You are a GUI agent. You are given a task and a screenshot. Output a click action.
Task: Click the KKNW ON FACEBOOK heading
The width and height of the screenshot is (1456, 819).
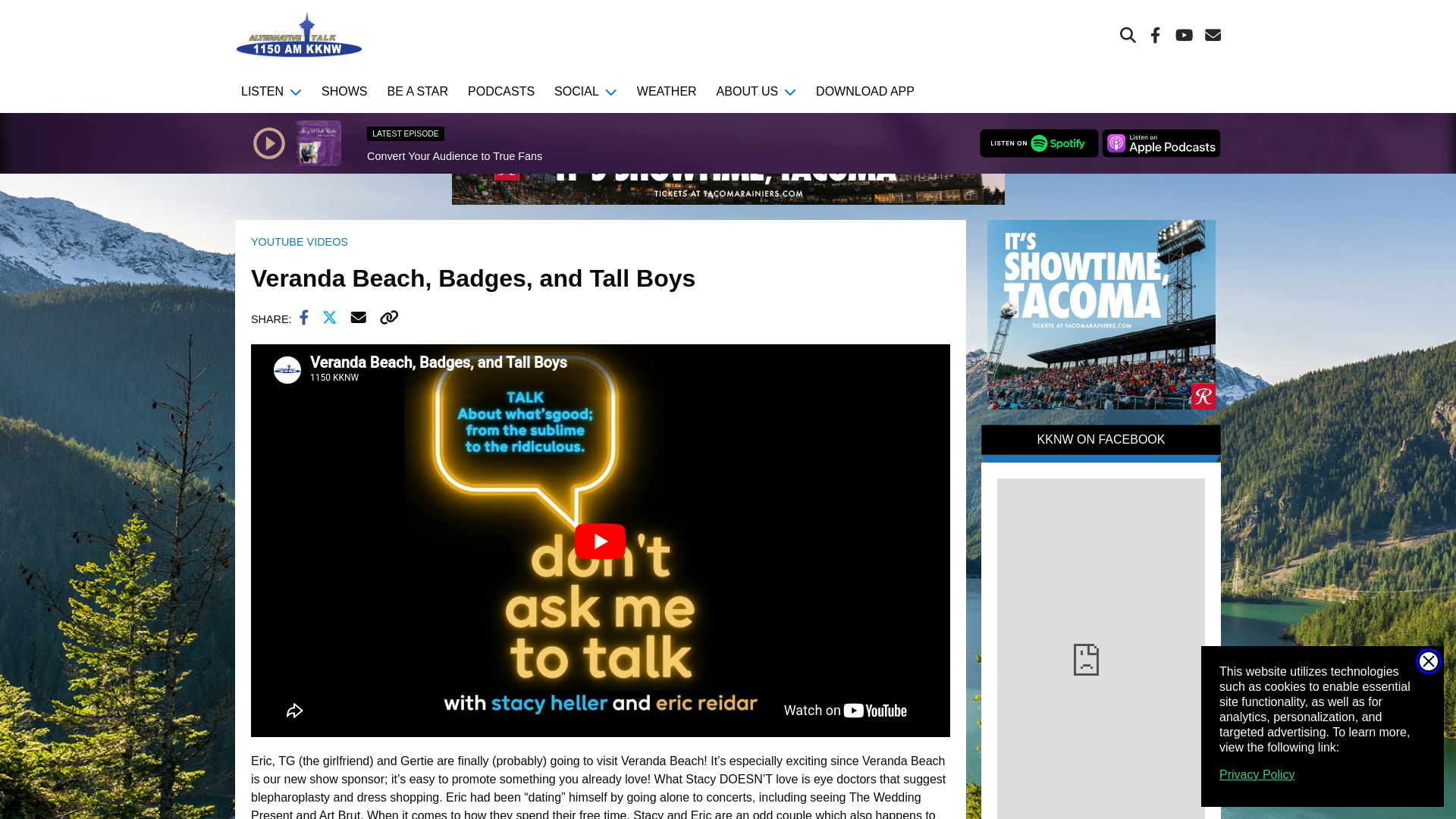click(x=1101, y=440)
